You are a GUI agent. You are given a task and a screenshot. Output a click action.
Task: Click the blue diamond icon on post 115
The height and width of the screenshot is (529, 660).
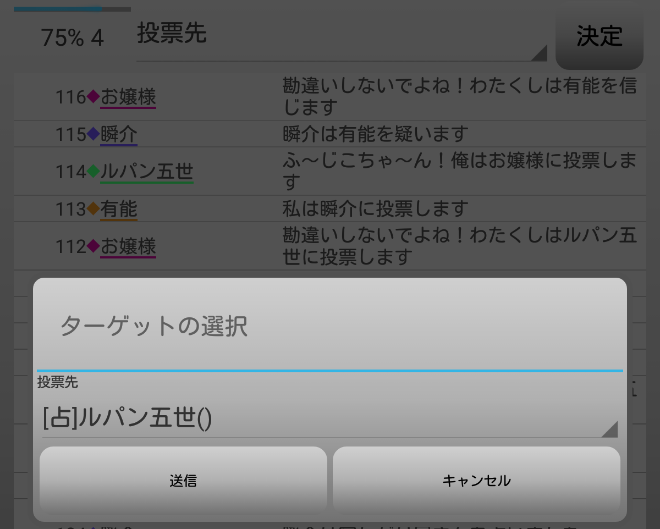93,134
